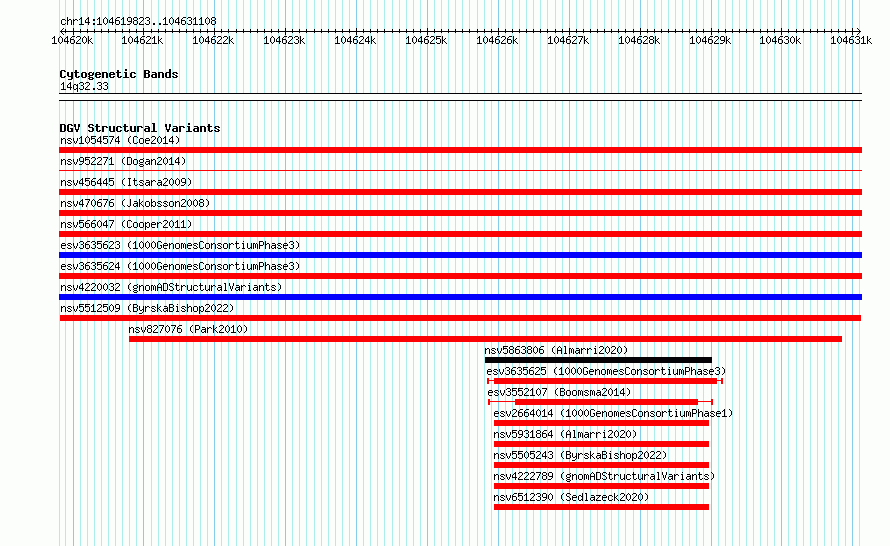Click the 104629k ruler tick label
The height and width of the screenshot is (546, 890).
pos(710,40)
